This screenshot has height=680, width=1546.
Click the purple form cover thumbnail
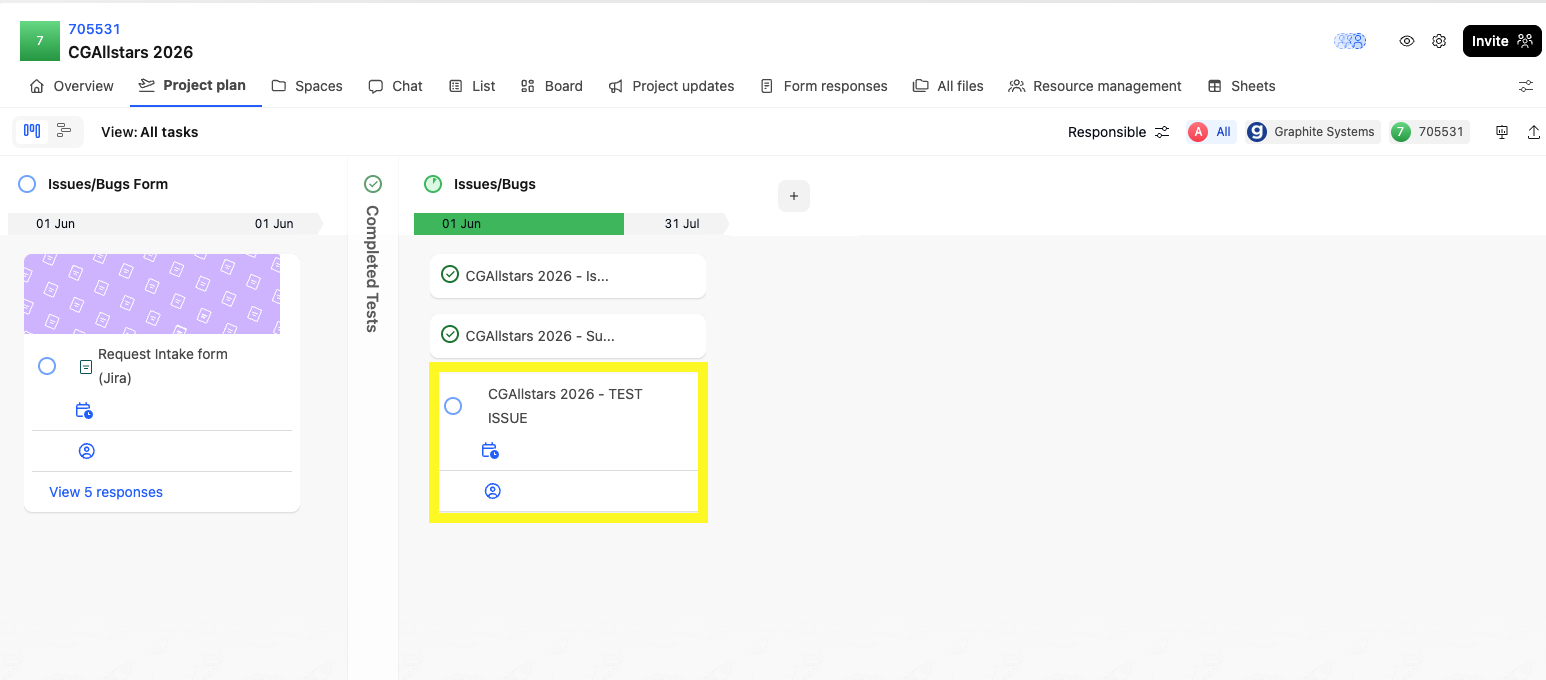click(x=152, y=294)
